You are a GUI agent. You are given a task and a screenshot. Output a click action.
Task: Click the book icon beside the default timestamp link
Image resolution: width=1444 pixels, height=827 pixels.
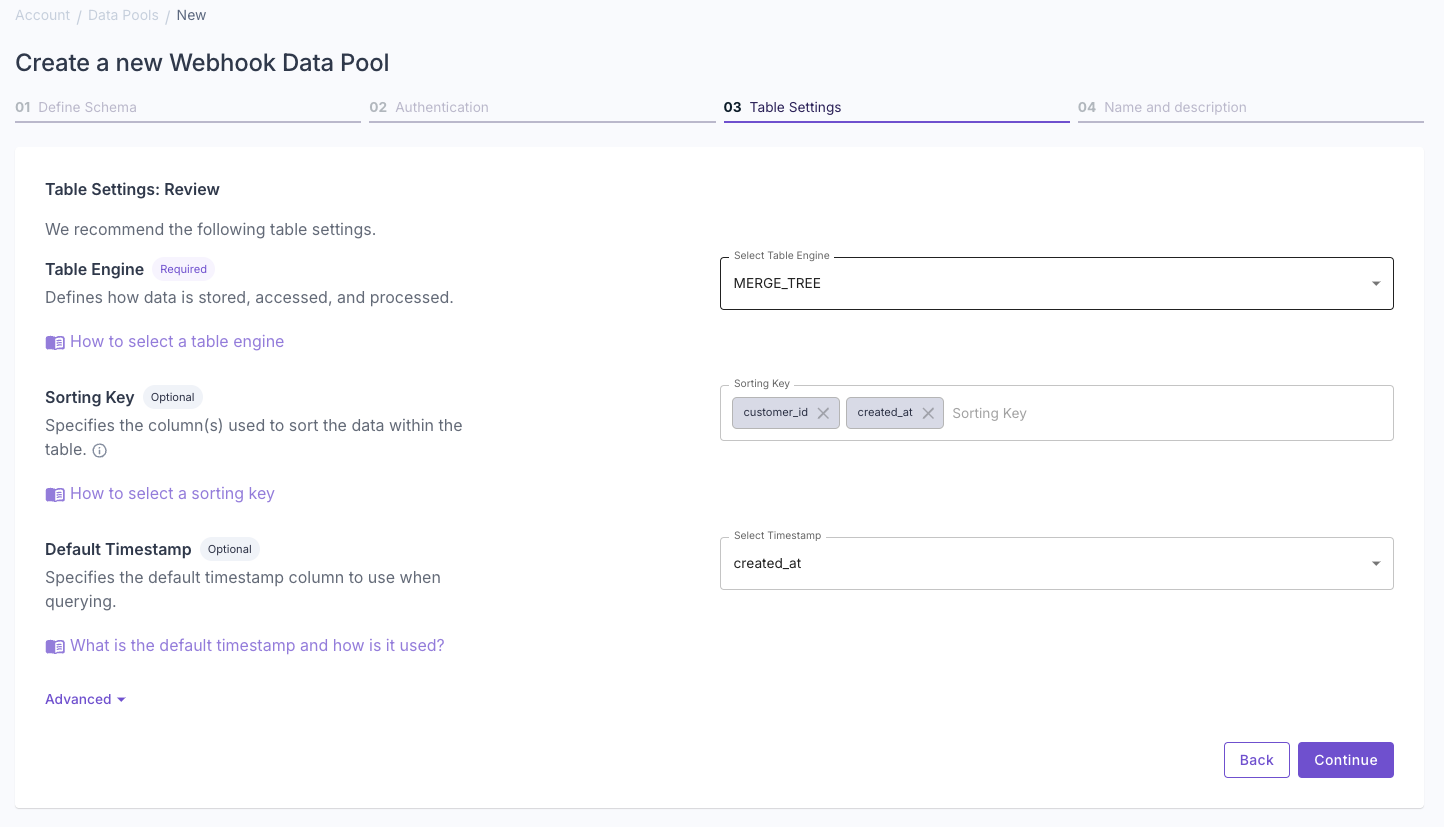(x=55, y=646)
